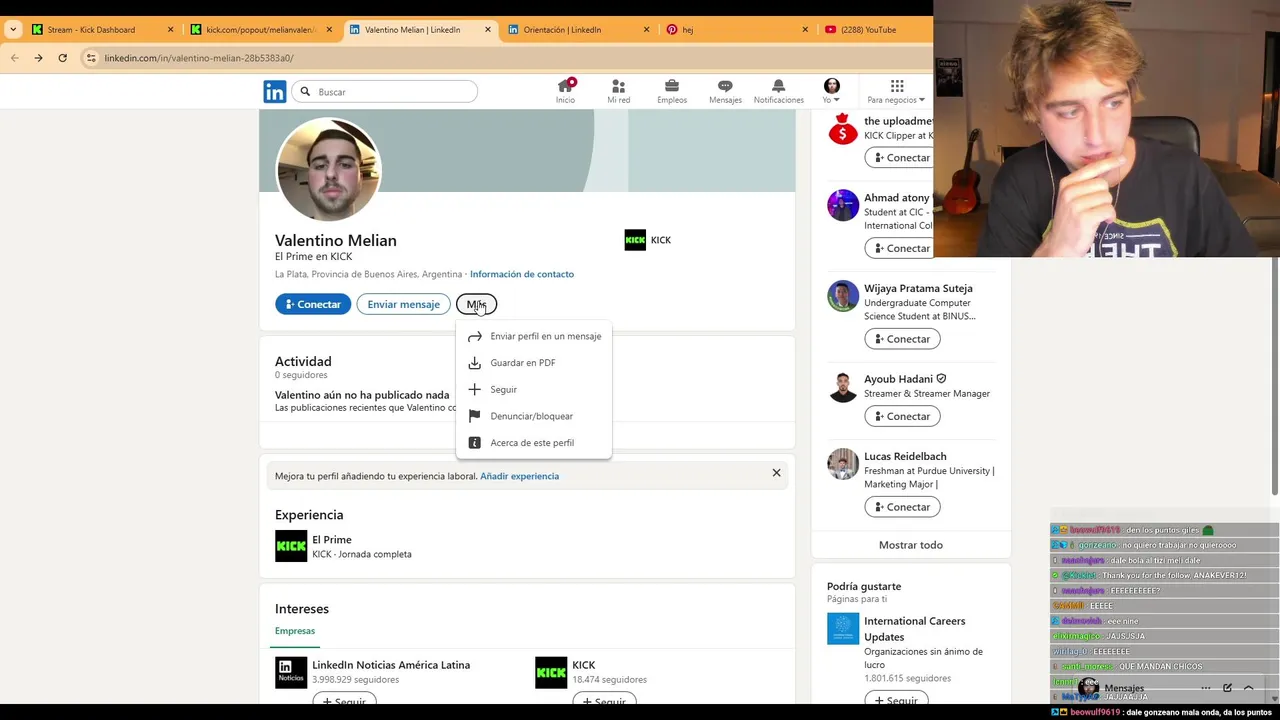Click Ayoub Hadani avatar
This screenshot has height=720, width=1280.
[x=843, y=386]
